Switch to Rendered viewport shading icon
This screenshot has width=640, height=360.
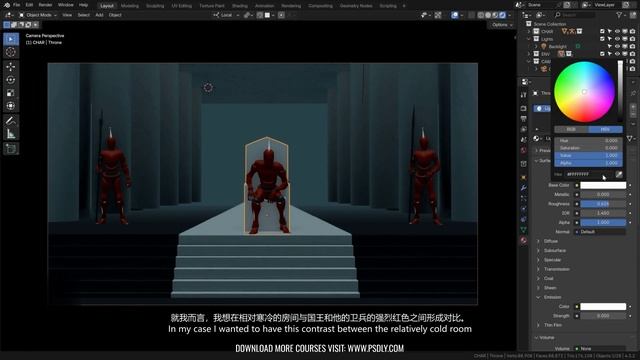click(502, 15)
